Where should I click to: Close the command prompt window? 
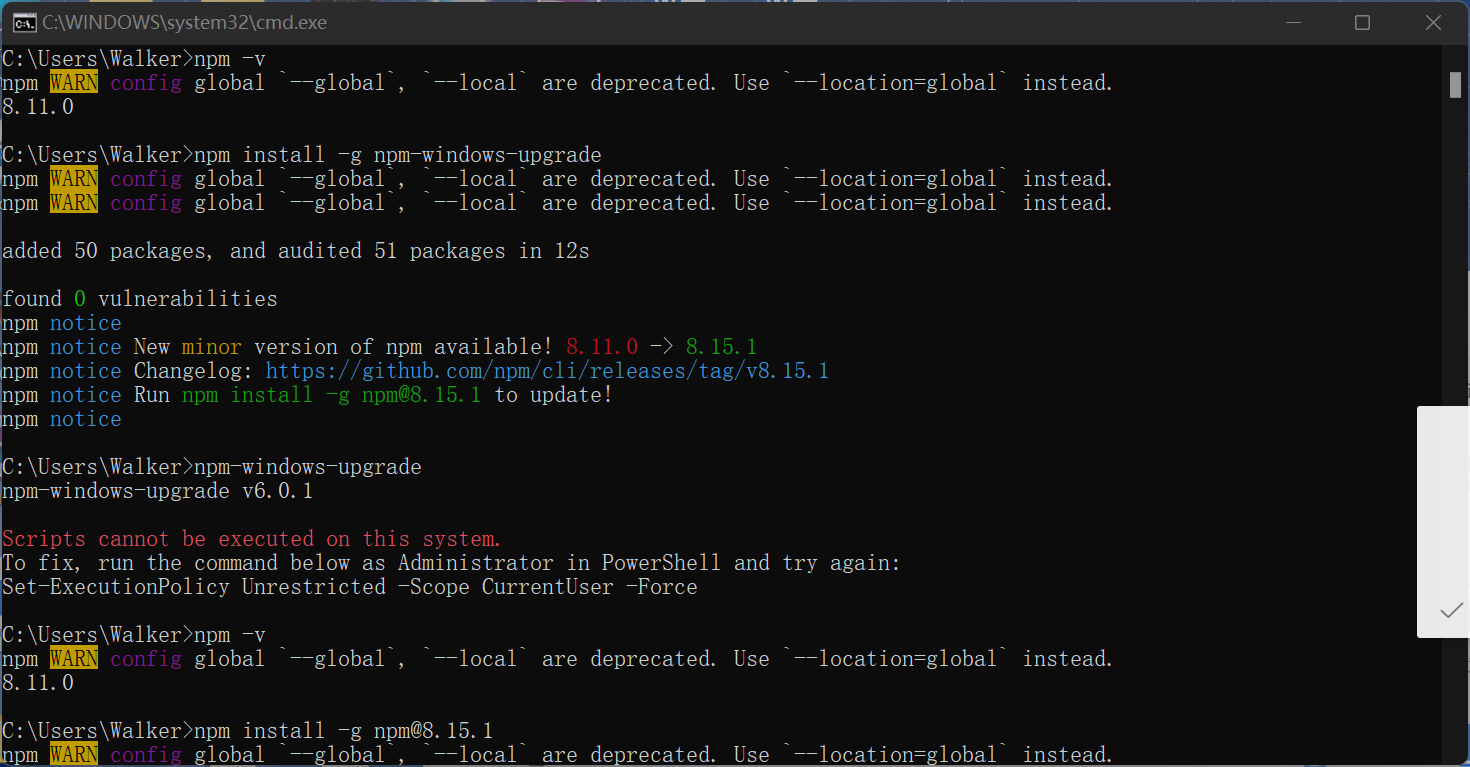[1433, 22]
